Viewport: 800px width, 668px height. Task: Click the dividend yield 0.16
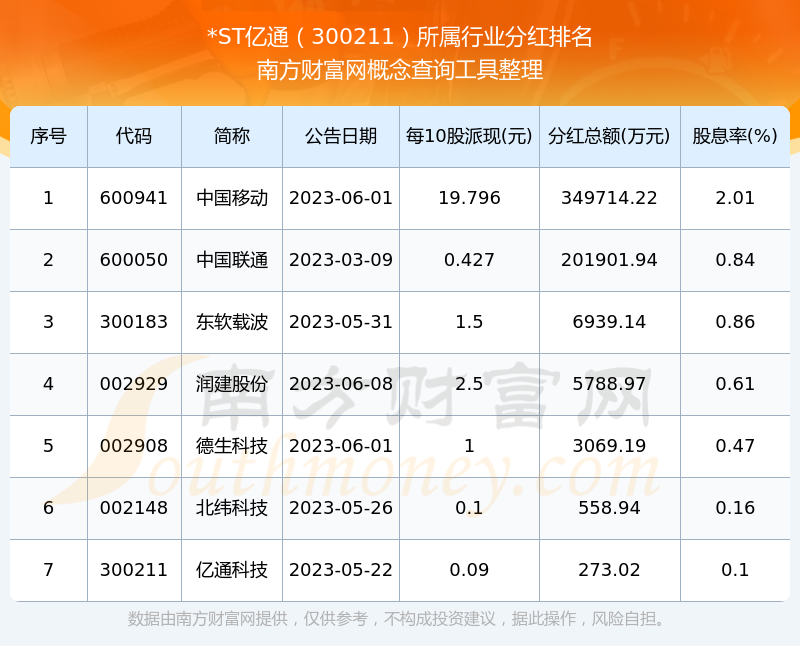[735, 508]
